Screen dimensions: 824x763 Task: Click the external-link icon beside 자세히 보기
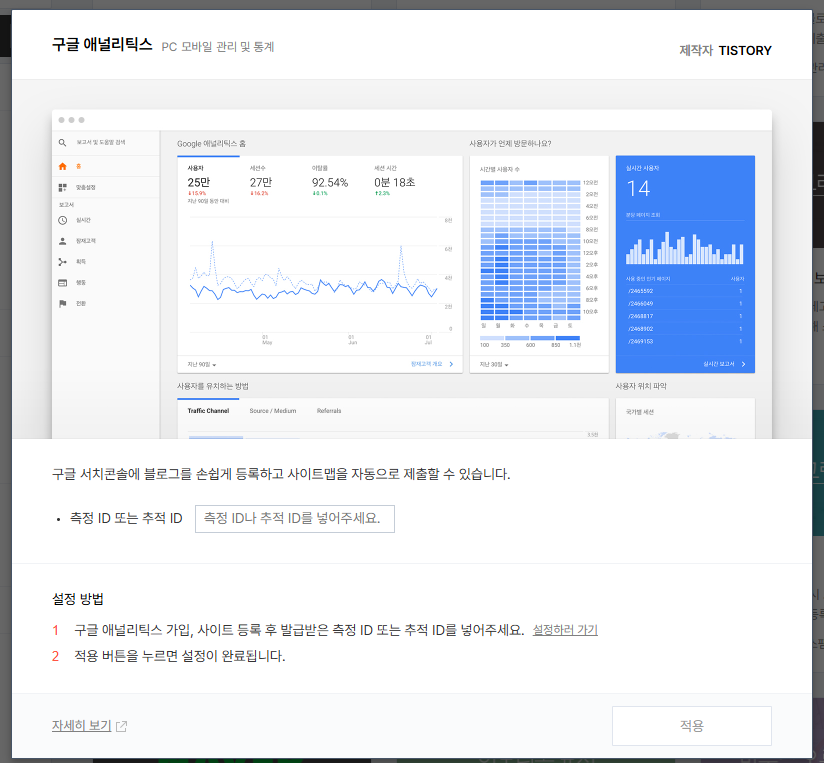(121, 726)
